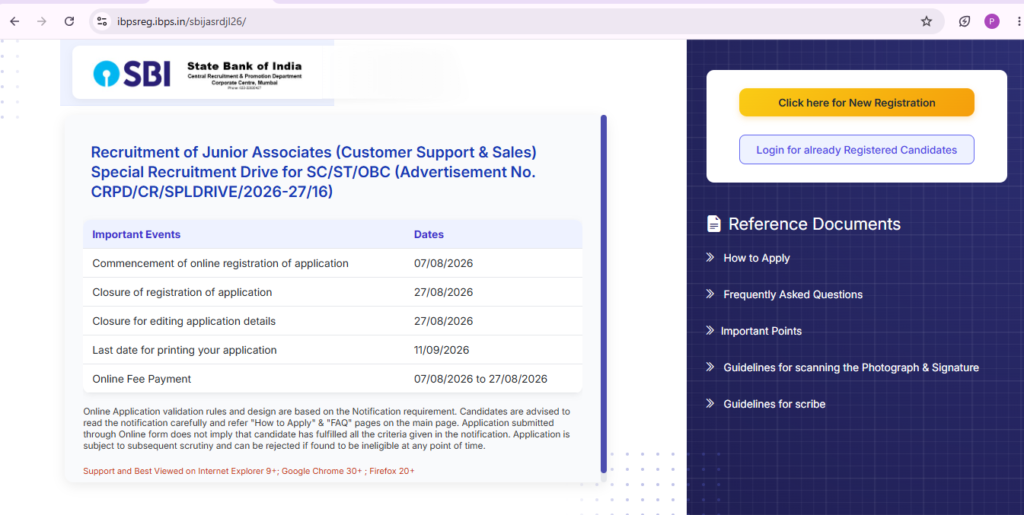Open site information icon in address bar

click(102, 22)
